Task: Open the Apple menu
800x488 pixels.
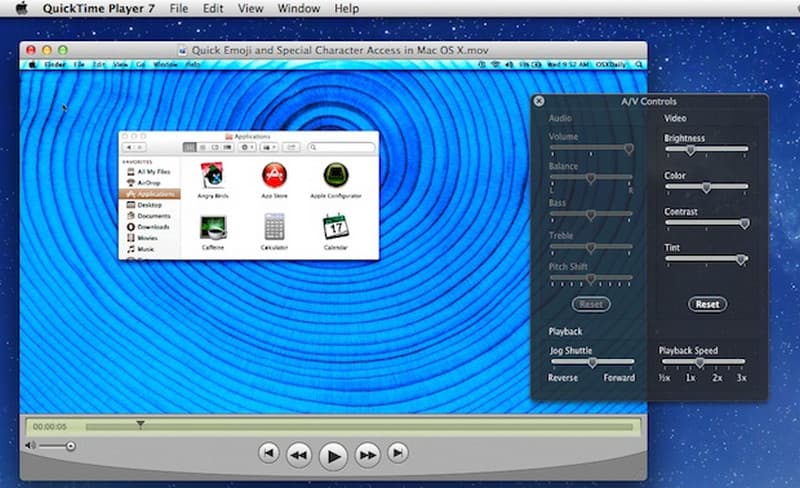Action: point(21,8)
